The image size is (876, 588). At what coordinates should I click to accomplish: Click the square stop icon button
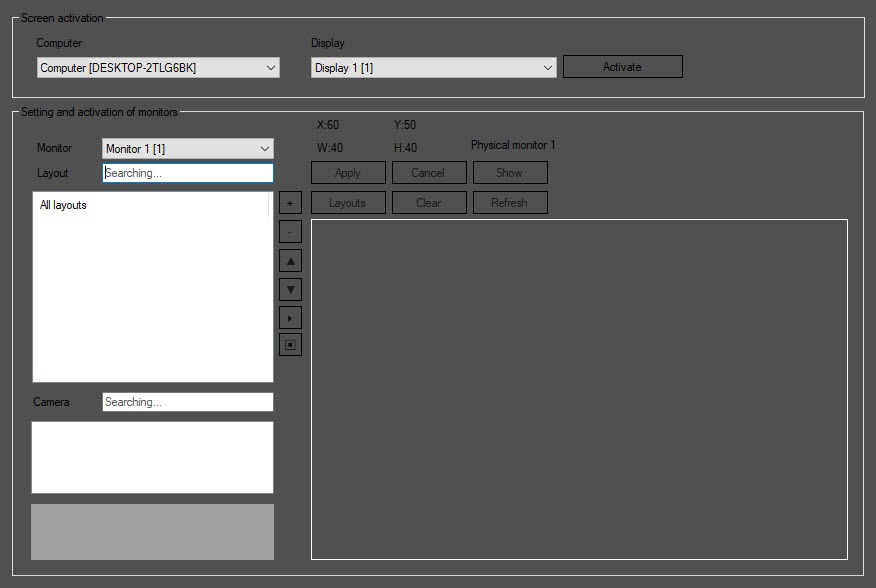point(290,346)
